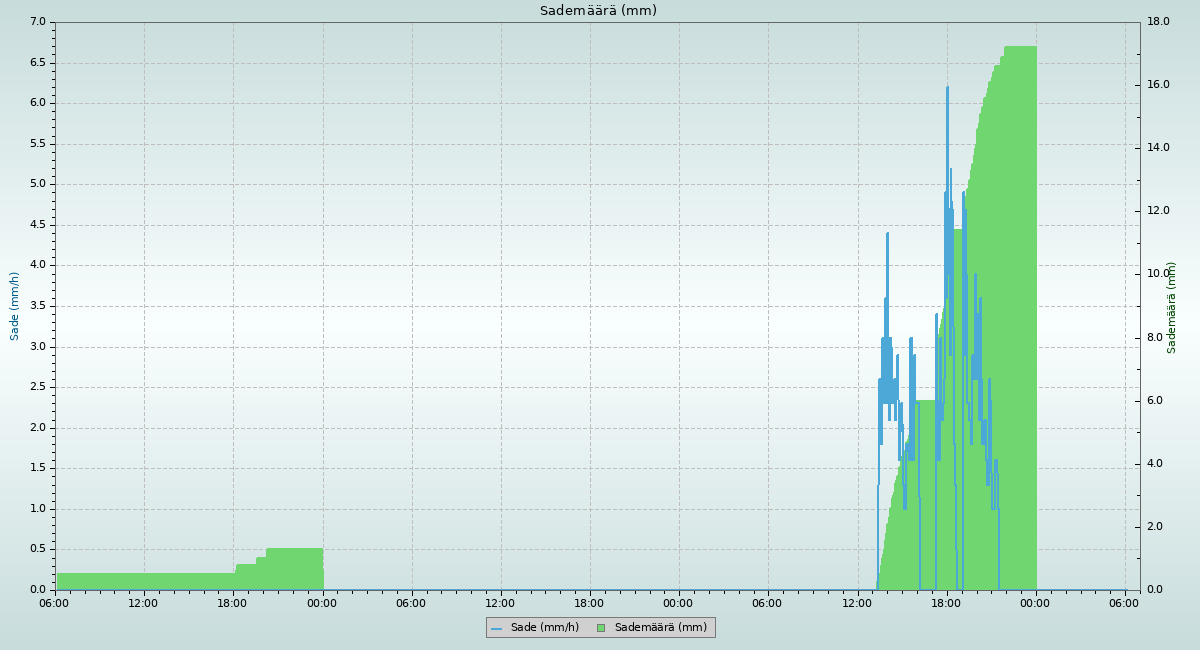1200x650 pixels.
Task: Click the 6.5 tick label on left axis
Action: click(38, 62)
